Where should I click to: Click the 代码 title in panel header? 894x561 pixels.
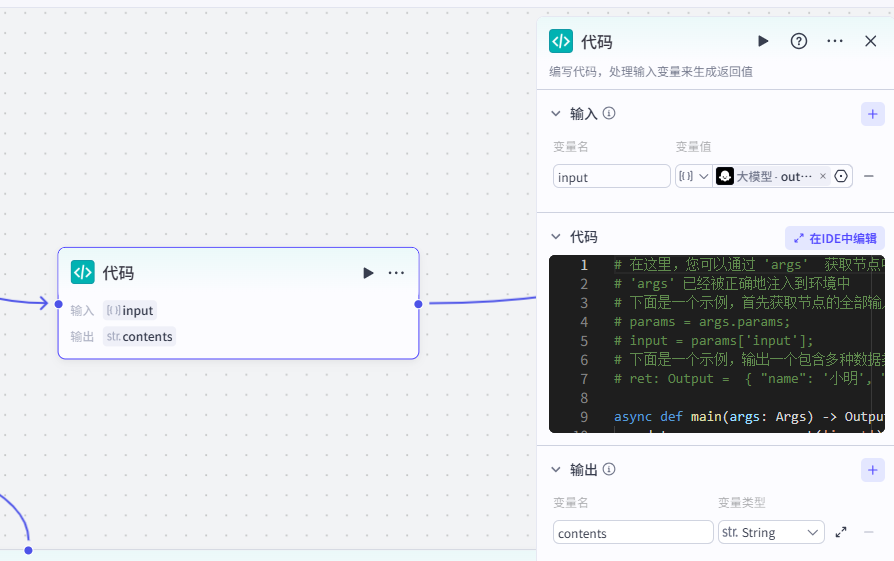pyautogui.click(x=597, y=42)
